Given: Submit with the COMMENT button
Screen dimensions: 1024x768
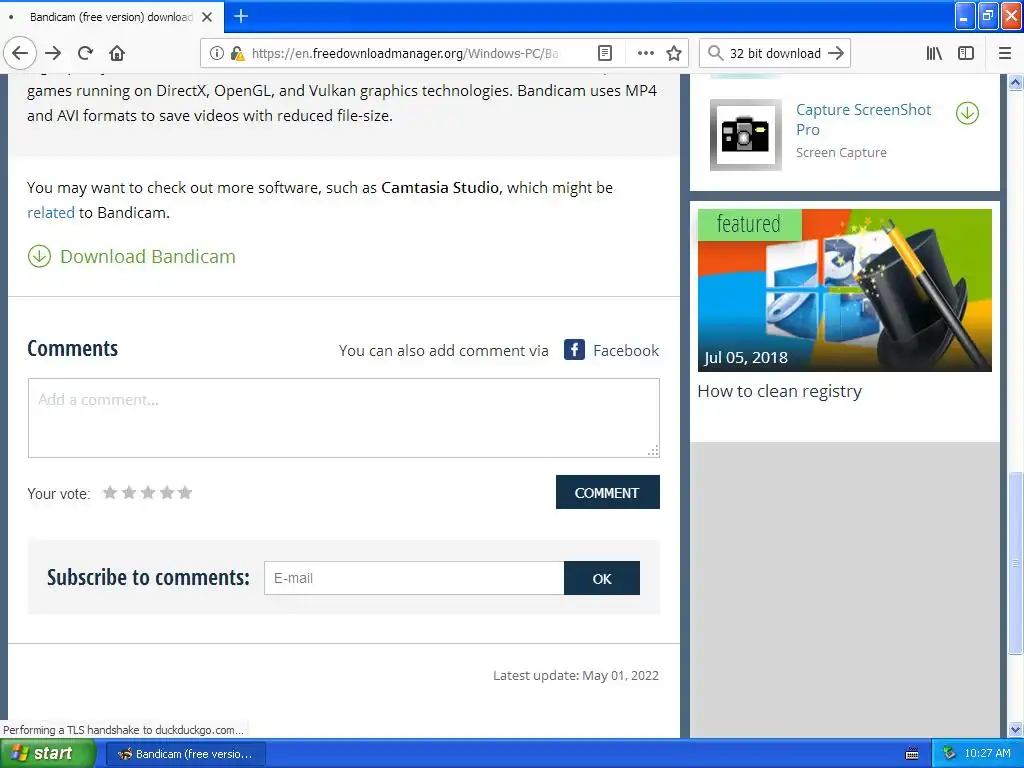Looking at the screenshot, I should (x=607, y=492).
